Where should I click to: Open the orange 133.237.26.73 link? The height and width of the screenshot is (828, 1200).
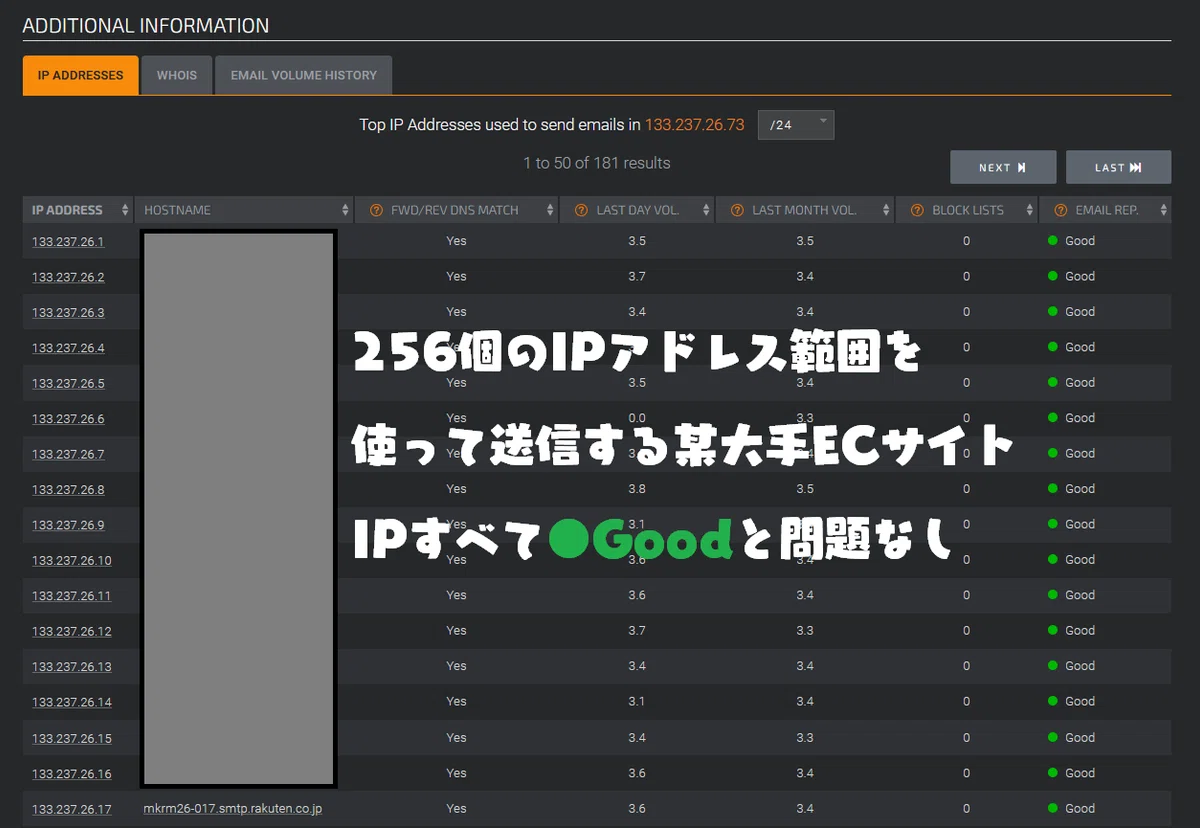pos(695,125)
